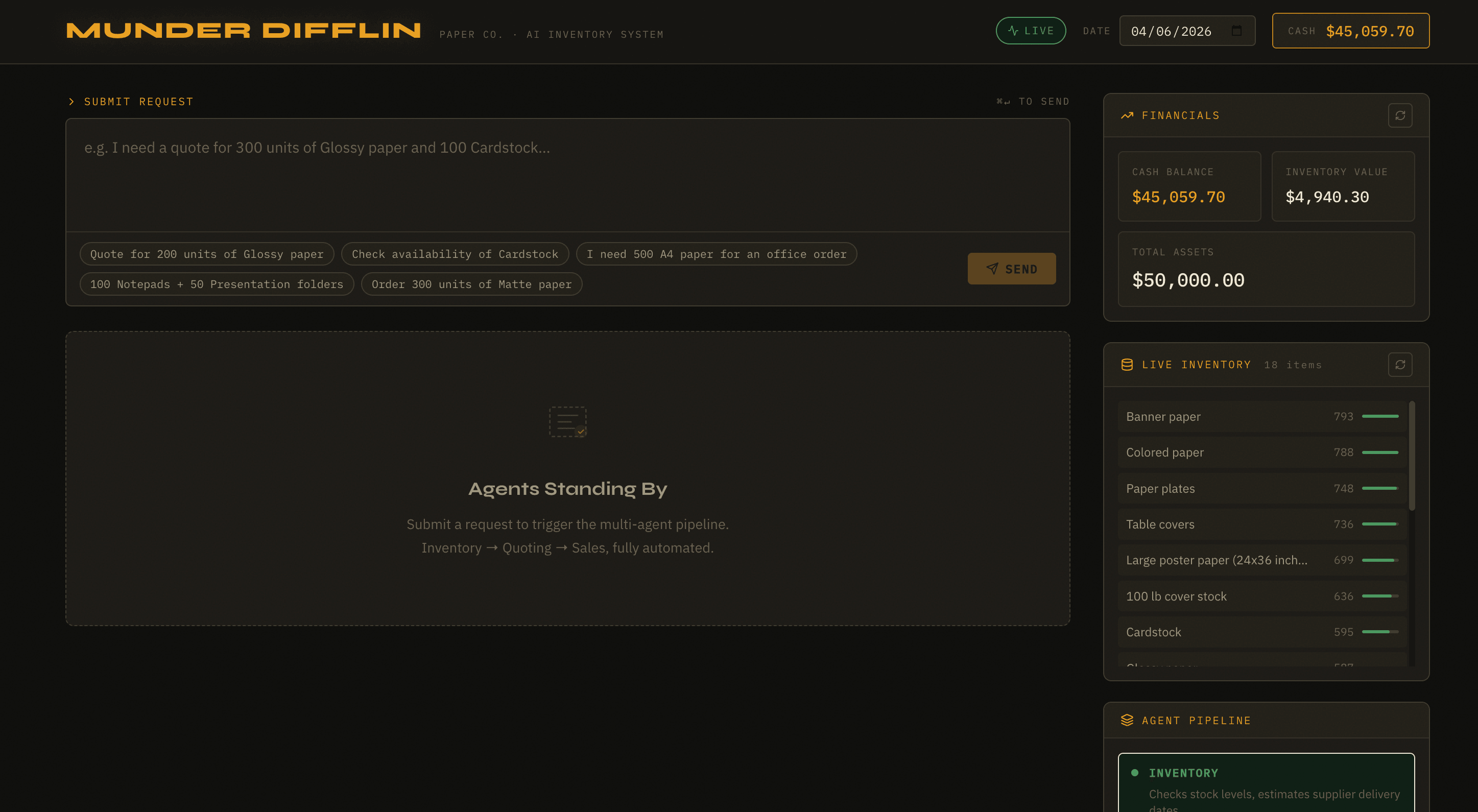This screenshot has width=1478, height=812.
Task: Select the Table covers inventory row
Action: click(x=1261, y=524)
